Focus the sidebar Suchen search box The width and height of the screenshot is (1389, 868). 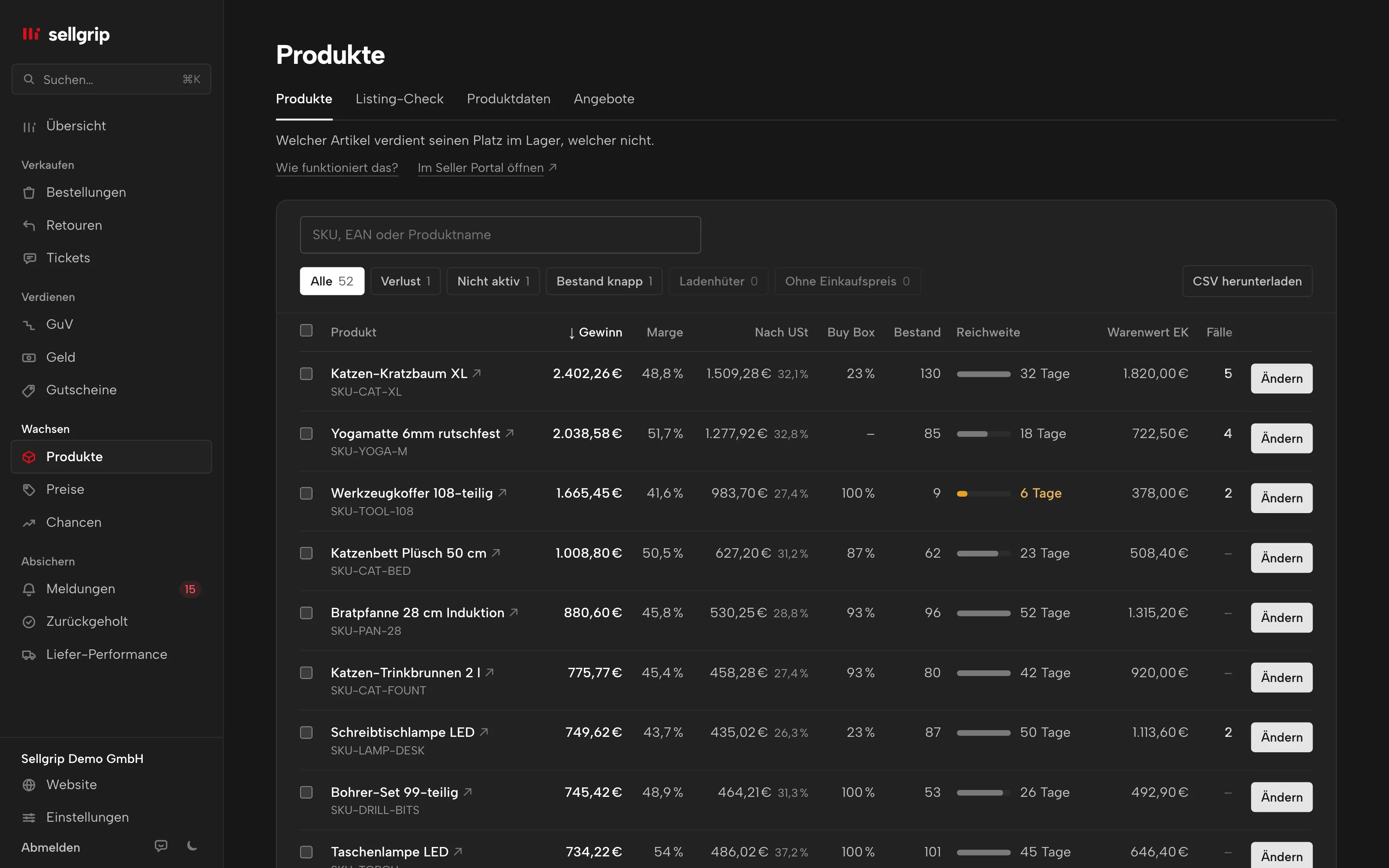(111, 79)
